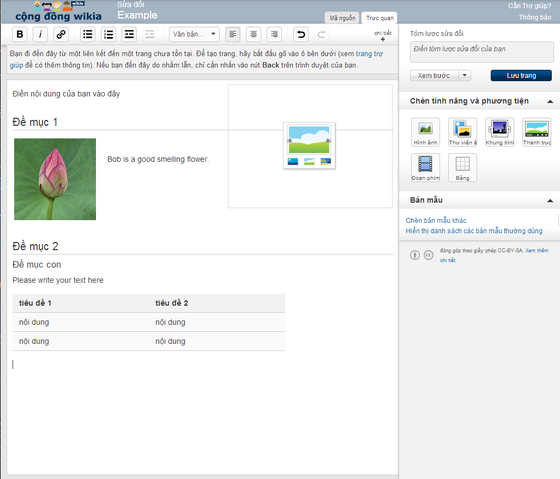Screen dimensions: 560x479
Task: Open the Chèn bản mẫu khác link
Action: [x=436, y=220]
